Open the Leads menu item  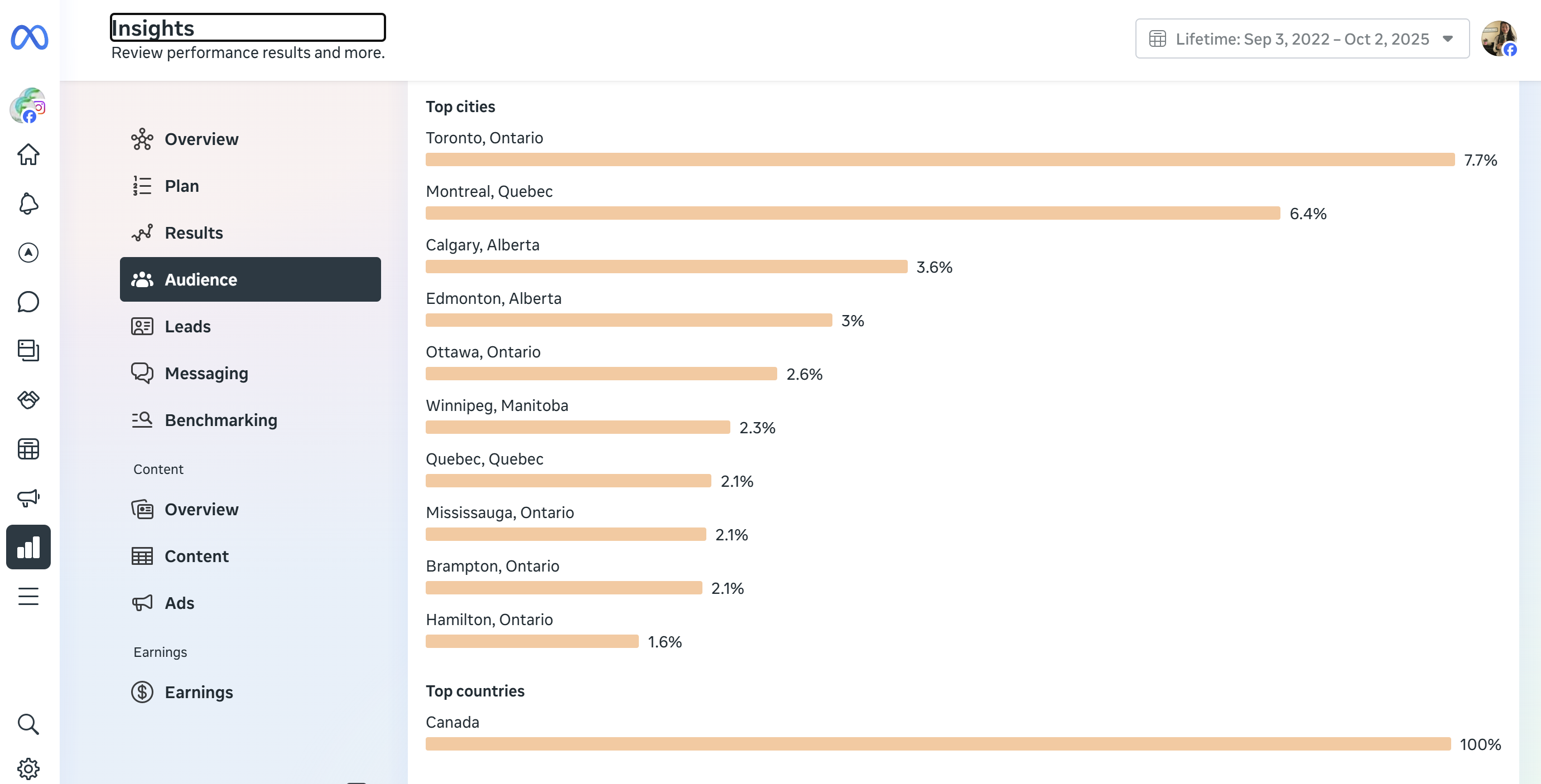click(x=187, y=327)
